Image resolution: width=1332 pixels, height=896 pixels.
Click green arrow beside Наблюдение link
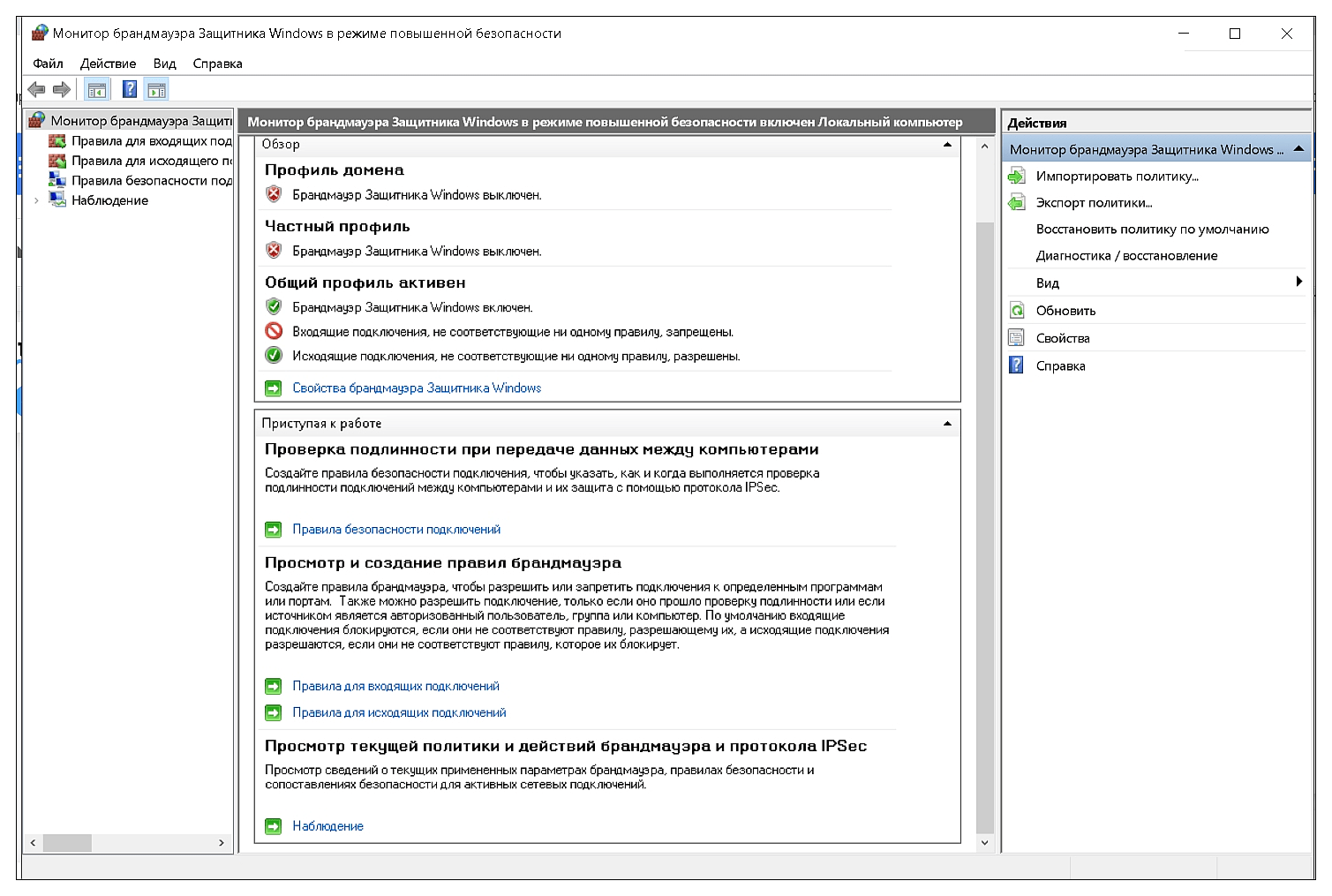point(274,826)
